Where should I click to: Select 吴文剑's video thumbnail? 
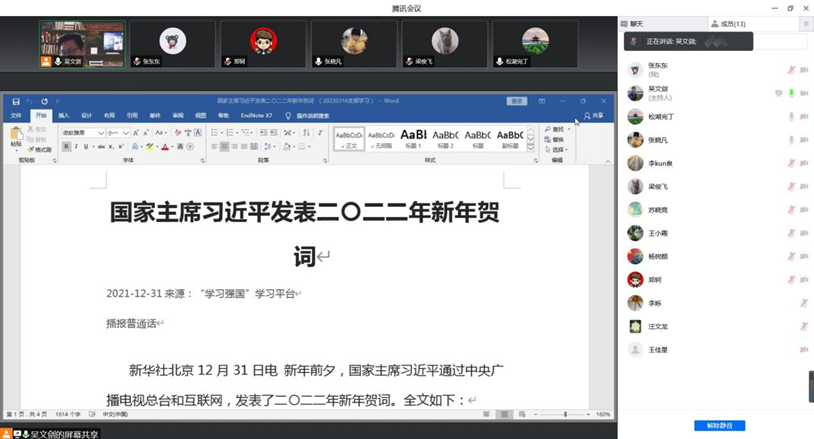click(x=82, y=43)
